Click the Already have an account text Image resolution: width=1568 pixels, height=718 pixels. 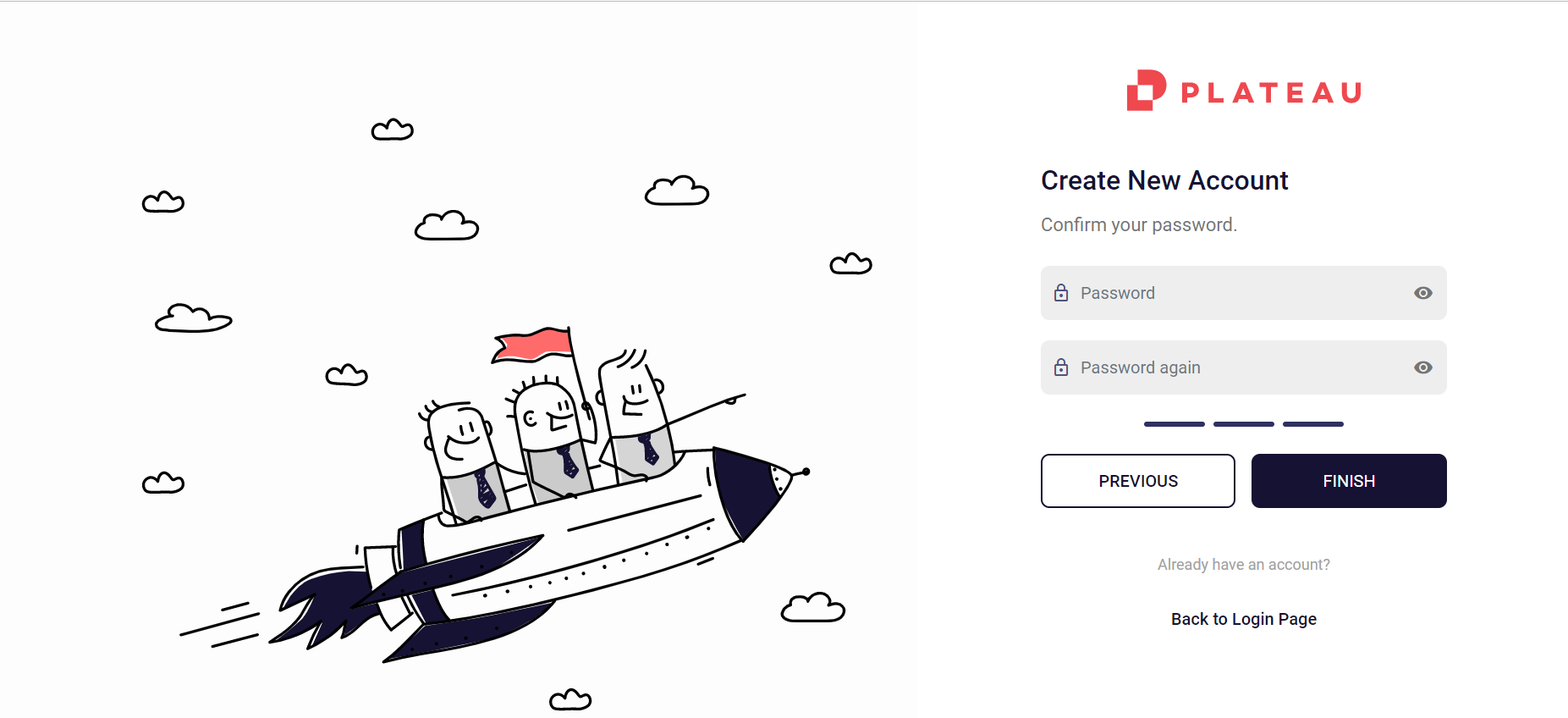click(1243, 565)
